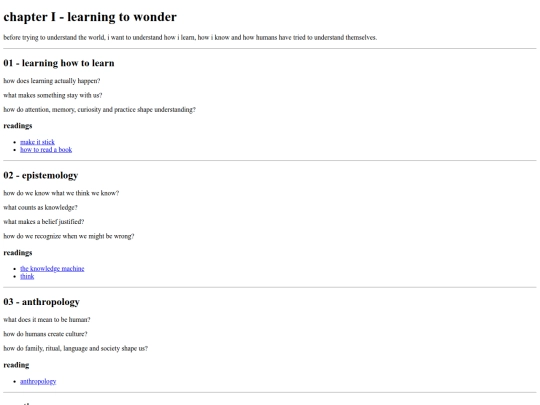Open the 'think' reading link

[x=27, y=277]
